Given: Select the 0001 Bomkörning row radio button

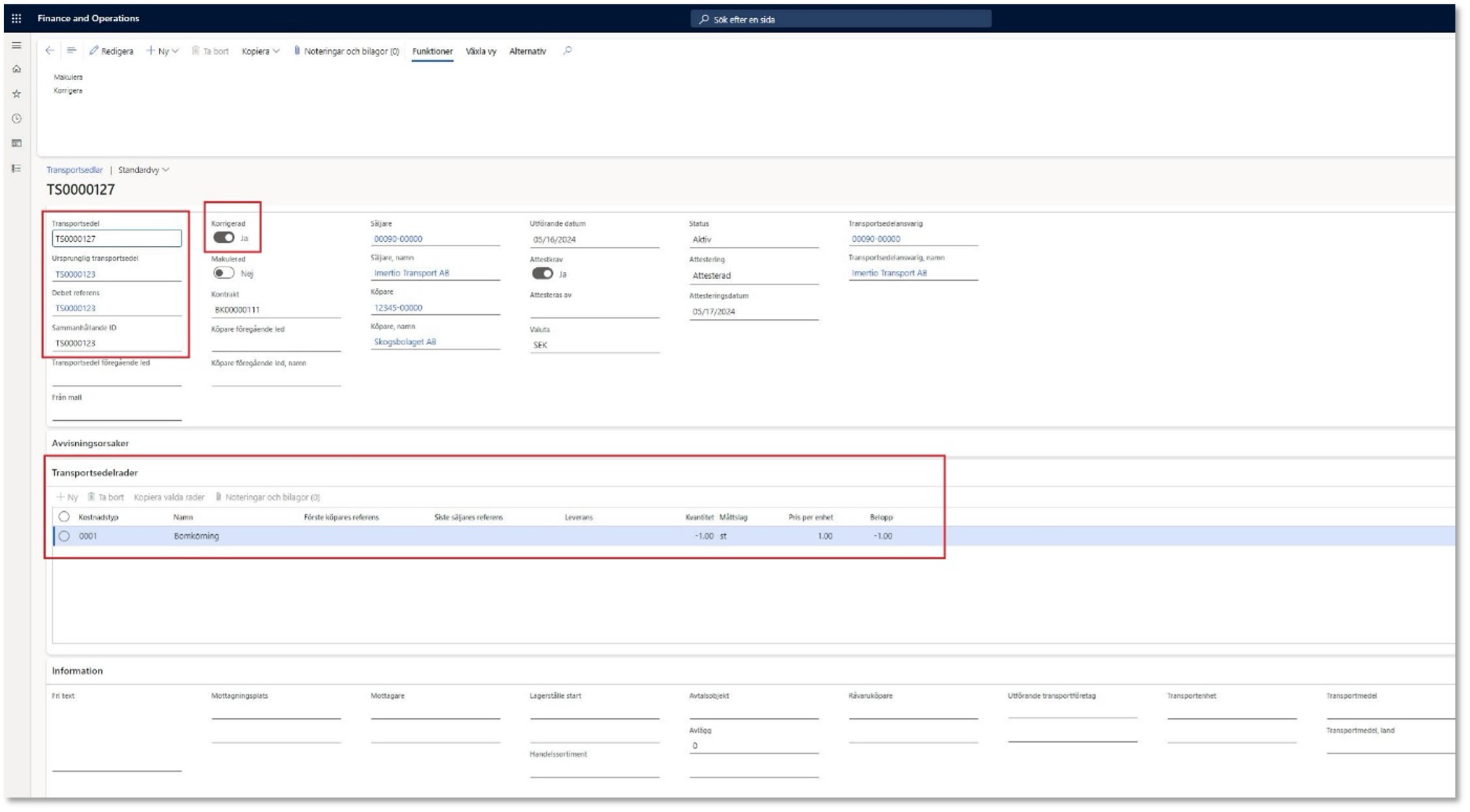Looking at the screenshot, I should 64,536.
